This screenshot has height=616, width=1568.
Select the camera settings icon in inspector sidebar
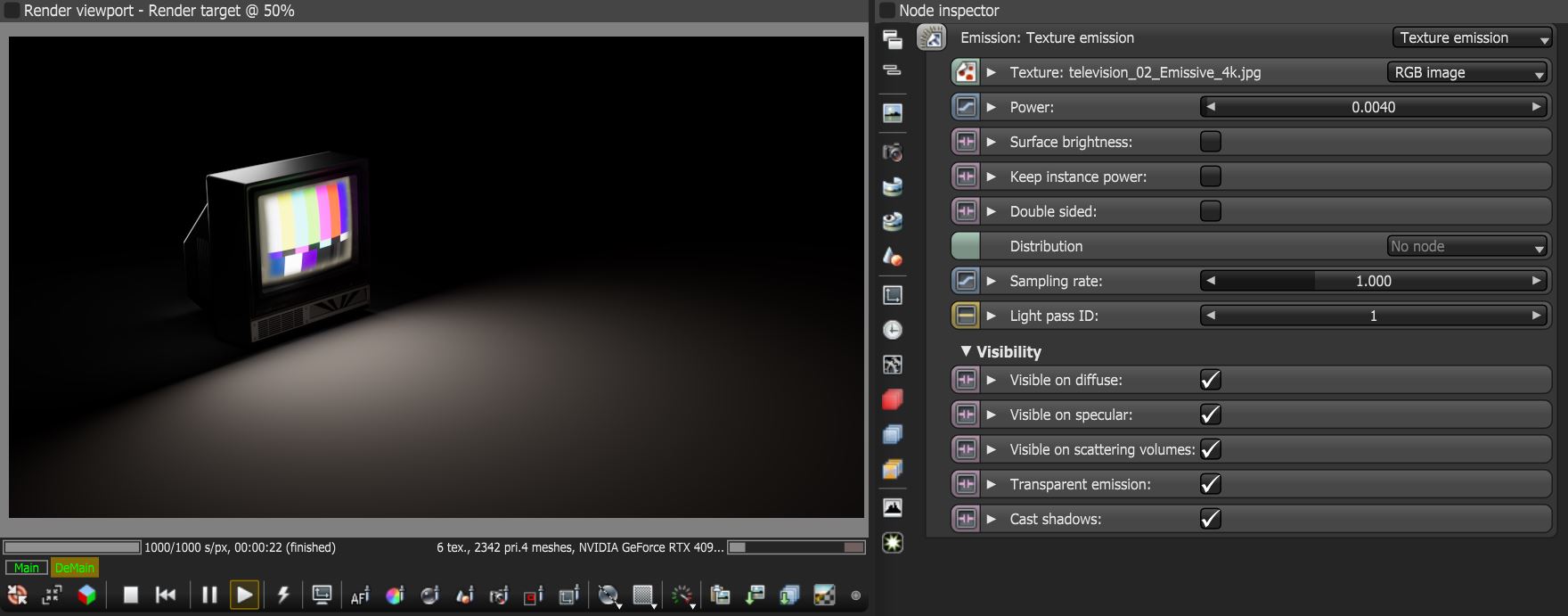[x=892, y=152]
